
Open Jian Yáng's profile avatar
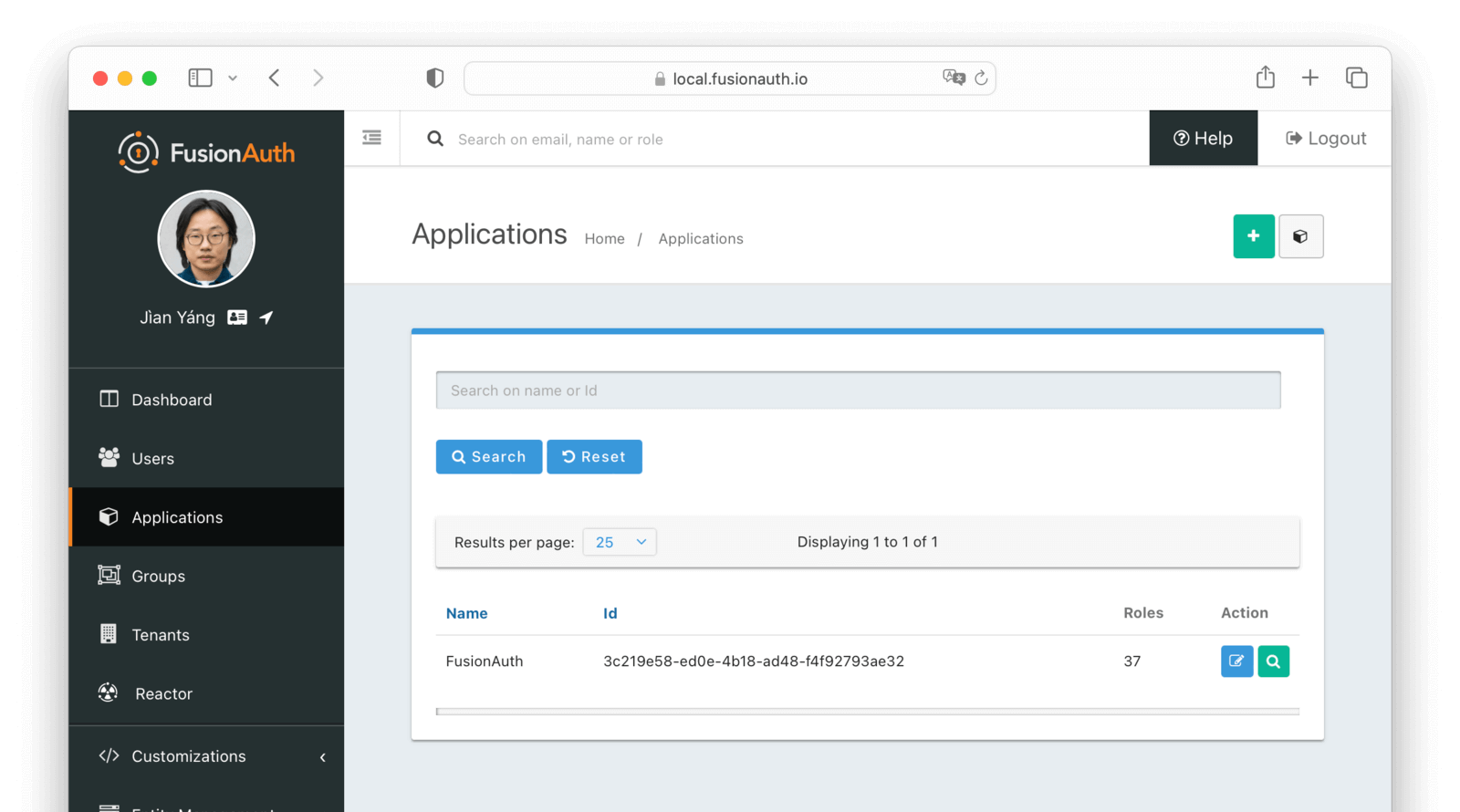click(206, 239)
